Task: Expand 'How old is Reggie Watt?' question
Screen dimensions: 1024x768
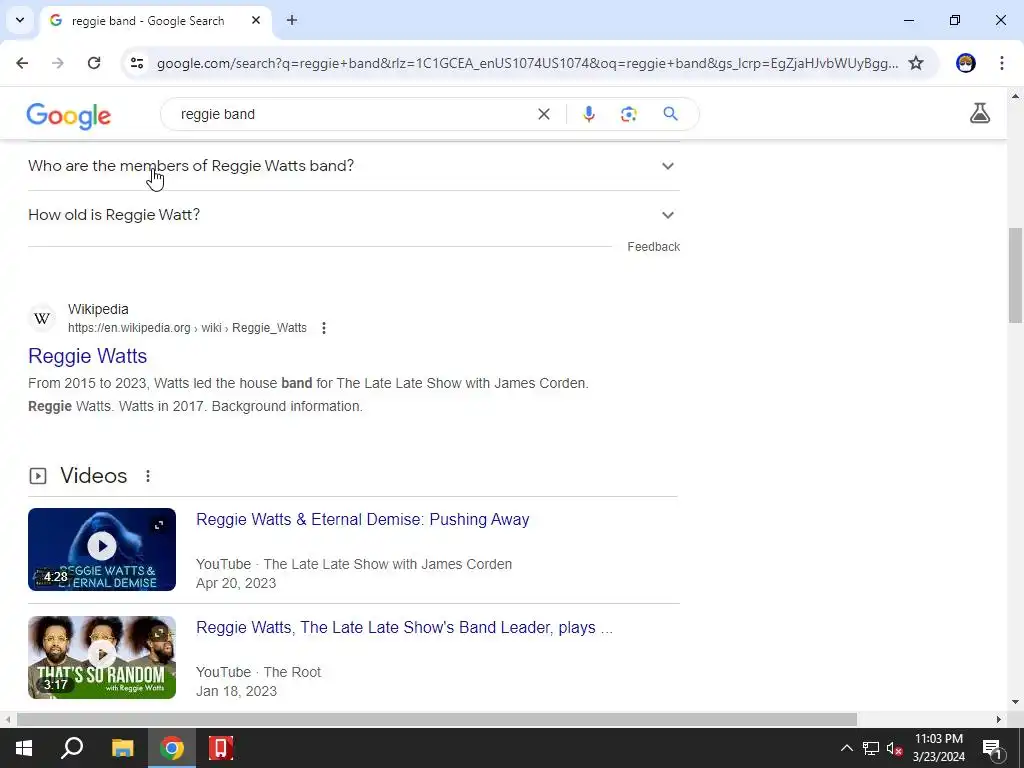Action: (353, 215)
